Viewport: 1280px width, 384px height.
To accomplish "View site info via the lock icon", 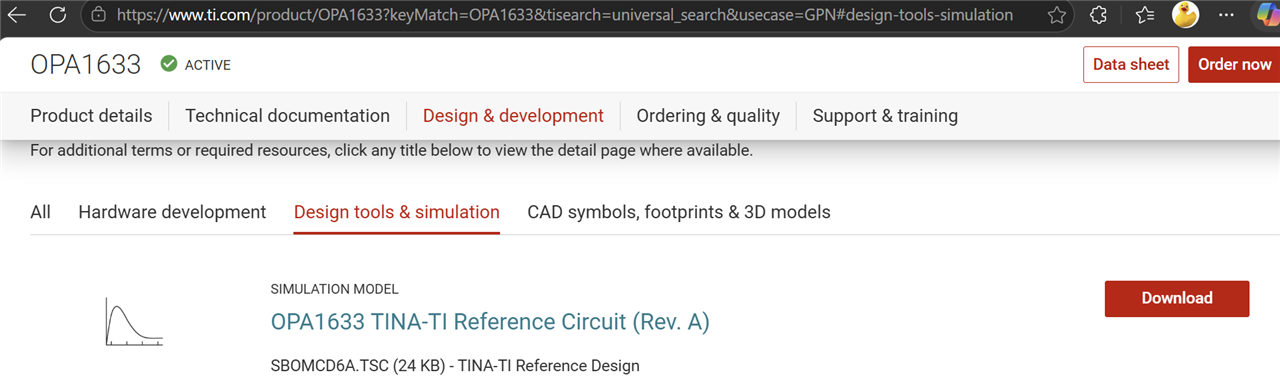I will click(97, 15).
